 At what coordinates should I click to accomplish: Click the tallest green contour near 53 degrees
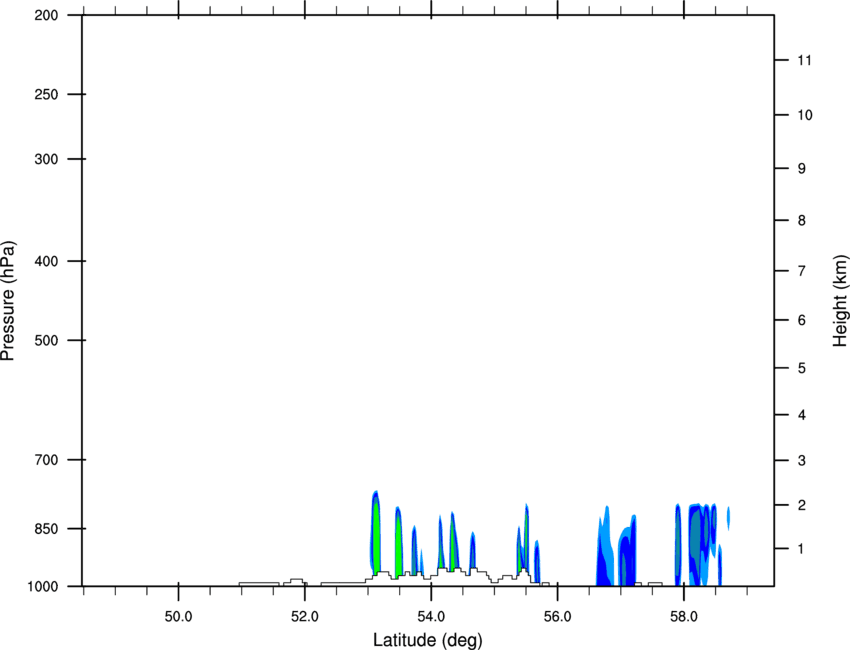376,537
